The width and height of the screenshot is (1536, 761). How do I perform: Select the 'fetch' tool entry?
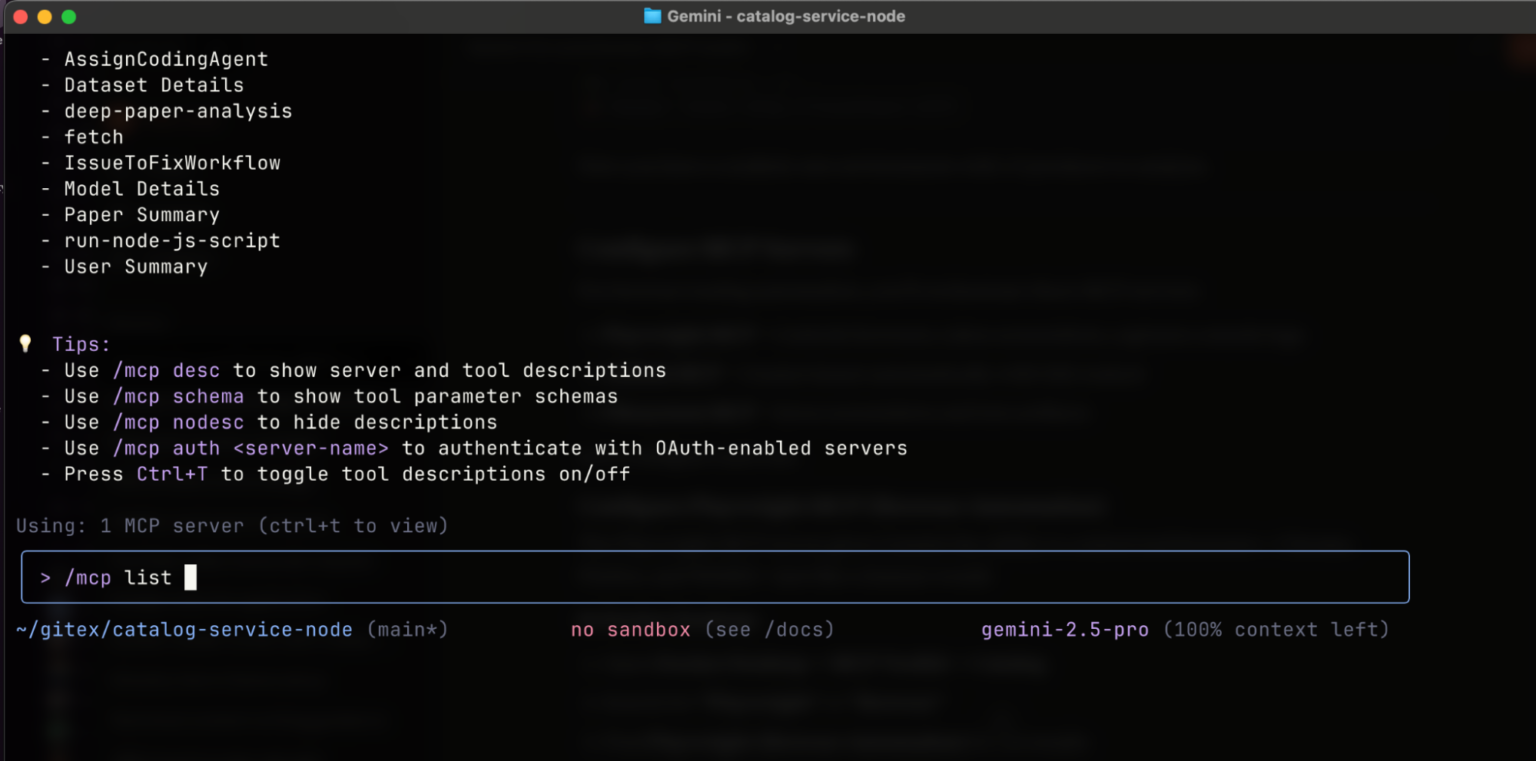tap(93, 137)
